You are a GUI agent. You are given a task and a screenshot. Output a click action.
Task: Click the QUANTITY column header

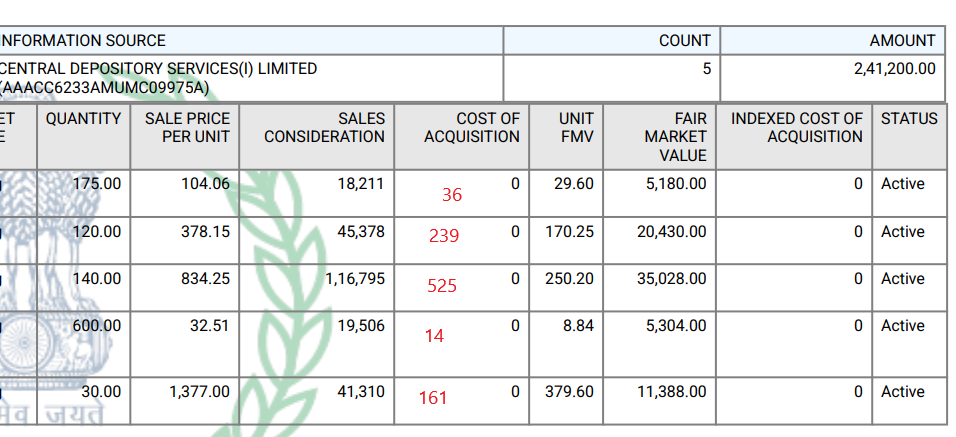point(84,118)
